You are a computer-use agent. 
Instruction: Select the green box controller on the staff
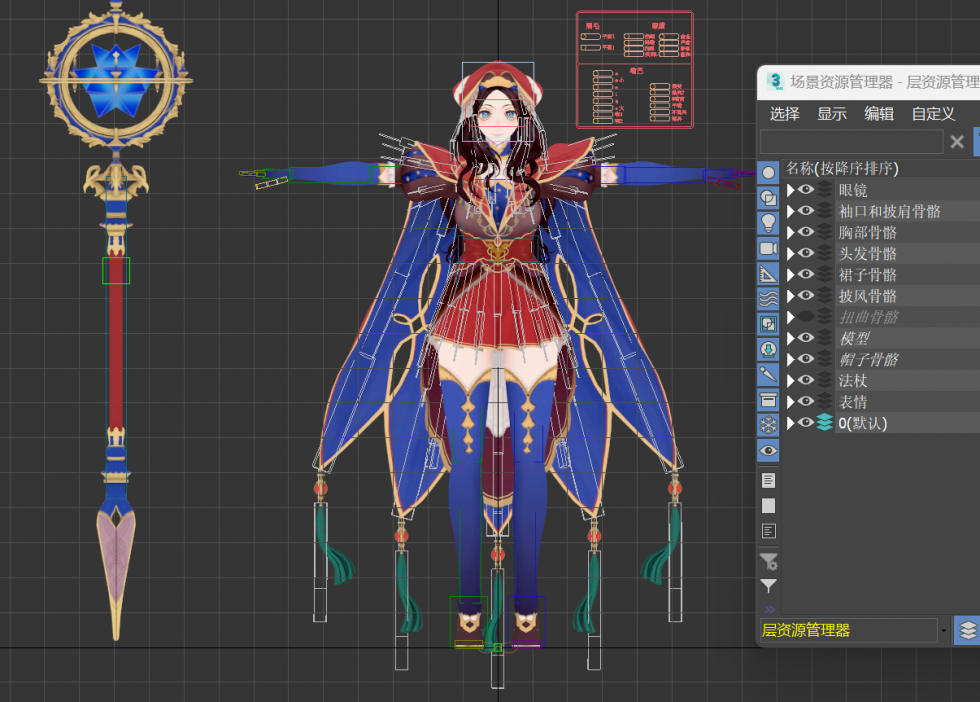click(x=116, y=271)
